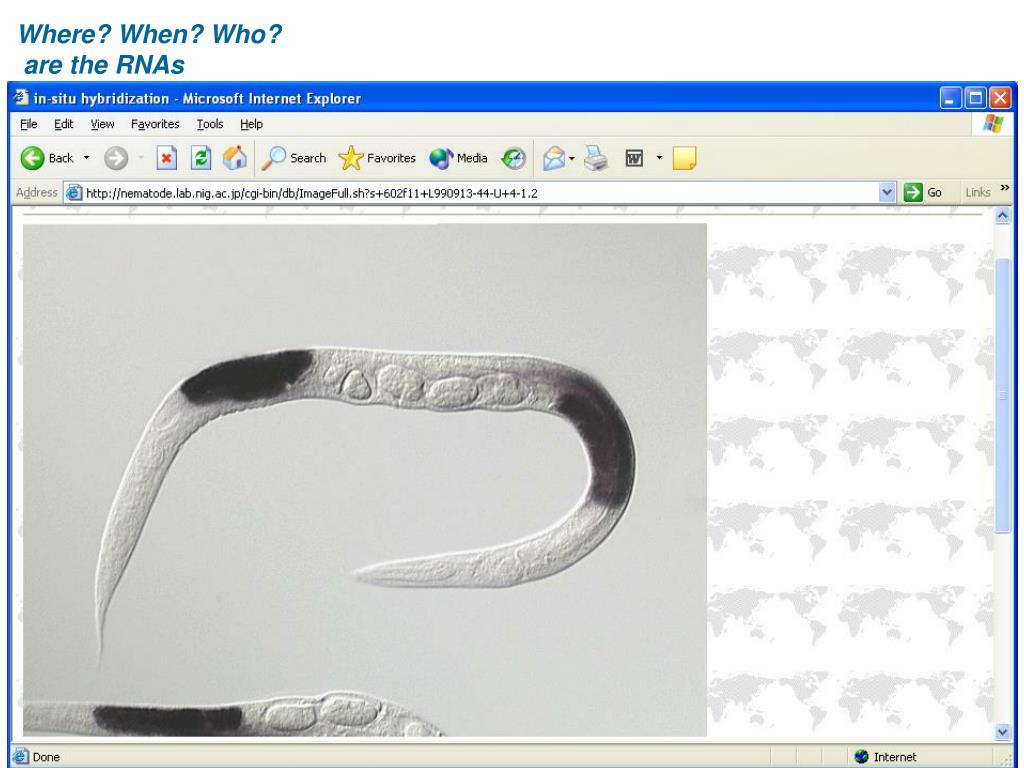Screen dimensions: 1024x768
Task: Expand the Links toolbar chevron
Action: point(1005,189)
